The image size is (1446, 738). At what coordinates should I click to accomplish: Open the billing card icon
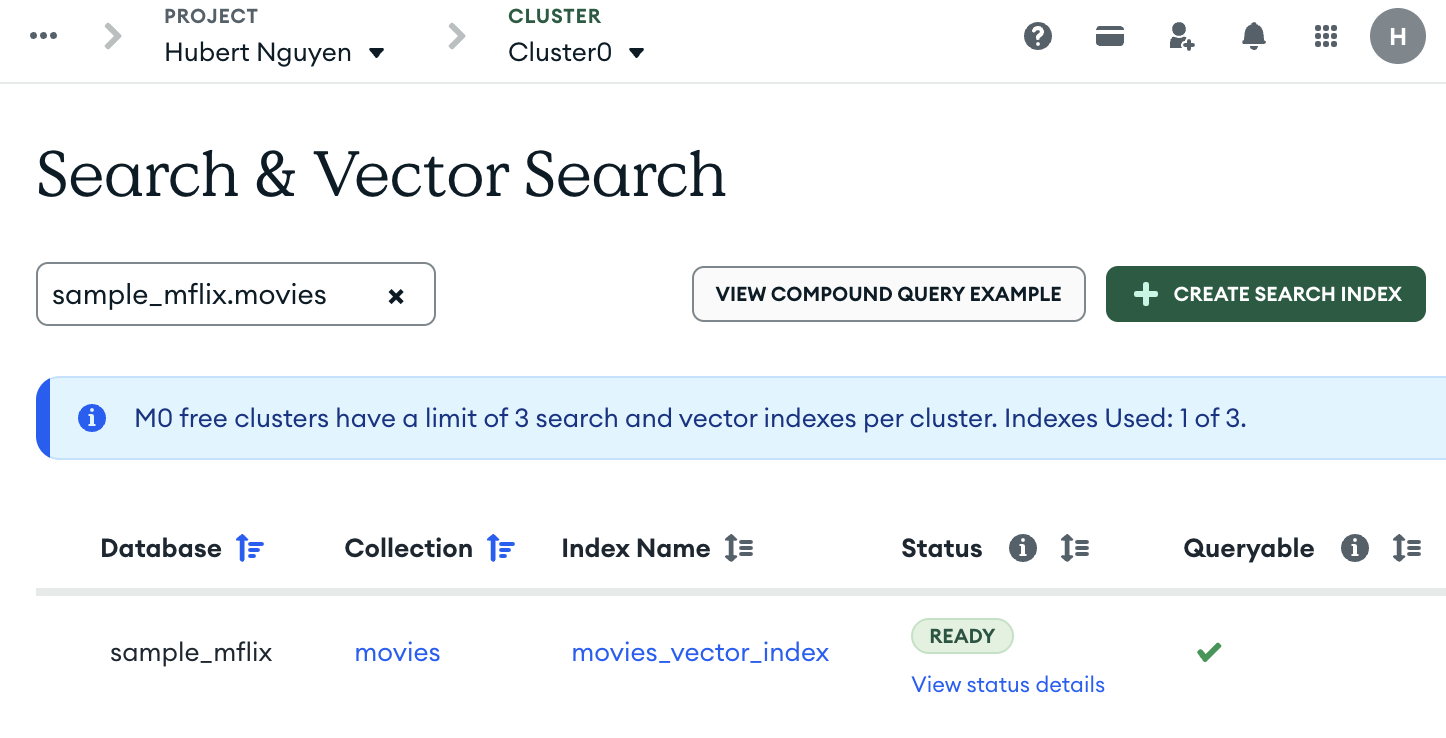[1110, 37]
